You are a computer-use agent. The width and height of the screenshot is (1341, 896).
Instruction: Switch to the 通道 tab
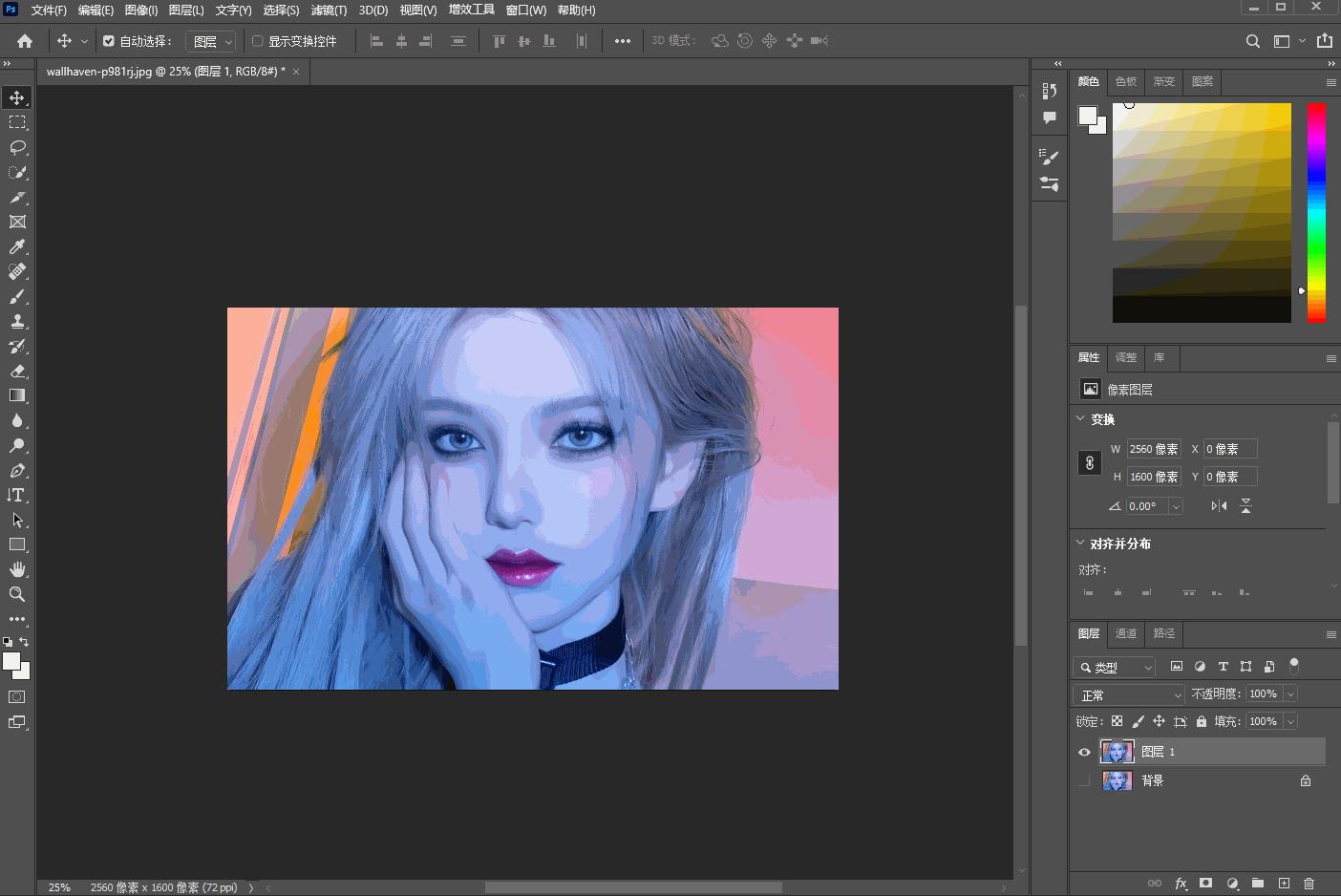pos(1126,633)
